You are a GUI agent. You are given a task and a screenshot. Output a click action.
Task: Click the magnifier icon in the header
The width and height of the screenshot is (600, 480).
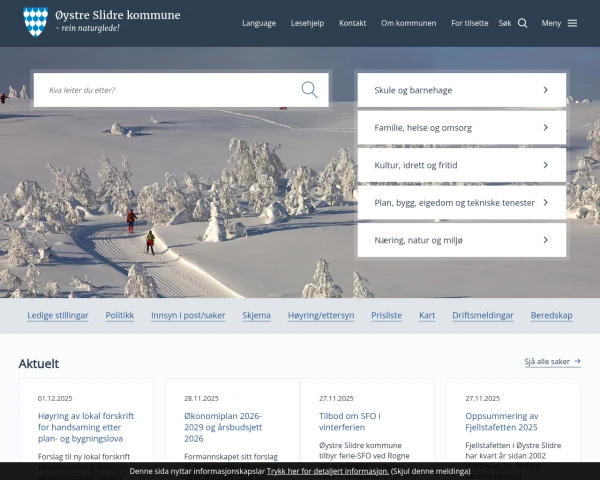(x=522, y=23)
